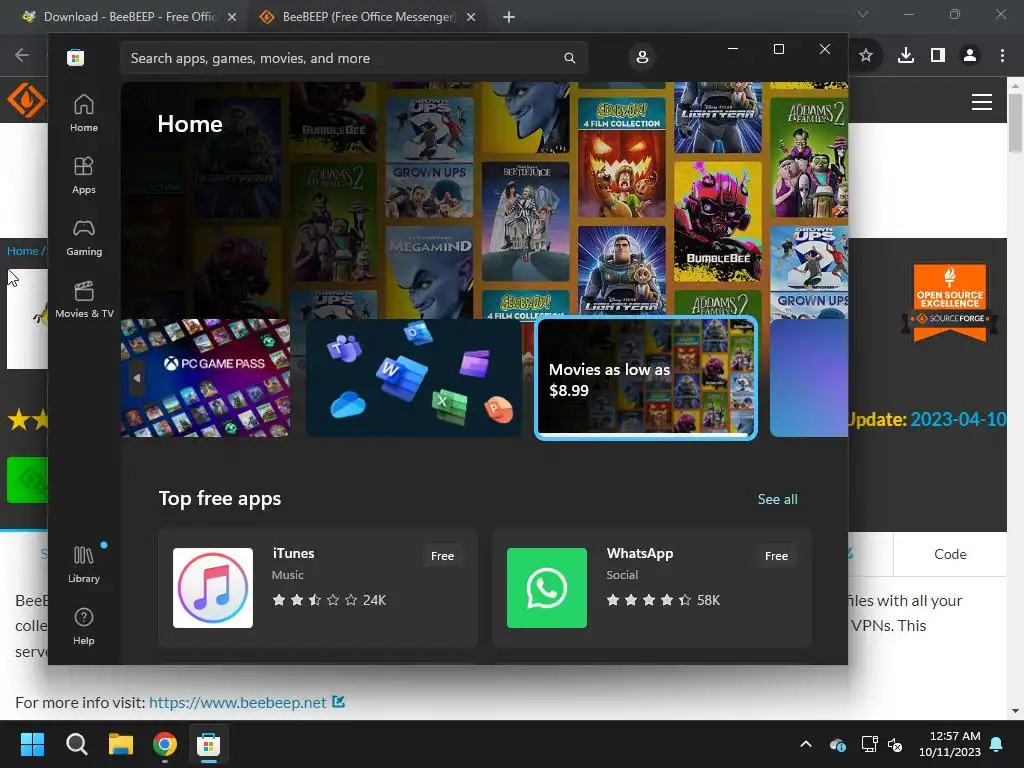Click the SourceForge logo in browser
1024x768 pixels.
pyautogui.click(x=25, y=101)
